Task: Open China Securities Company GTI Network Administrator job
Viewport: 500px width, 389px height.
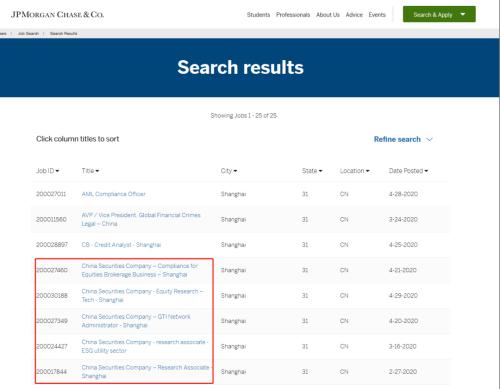Action: tap(136, 321)
